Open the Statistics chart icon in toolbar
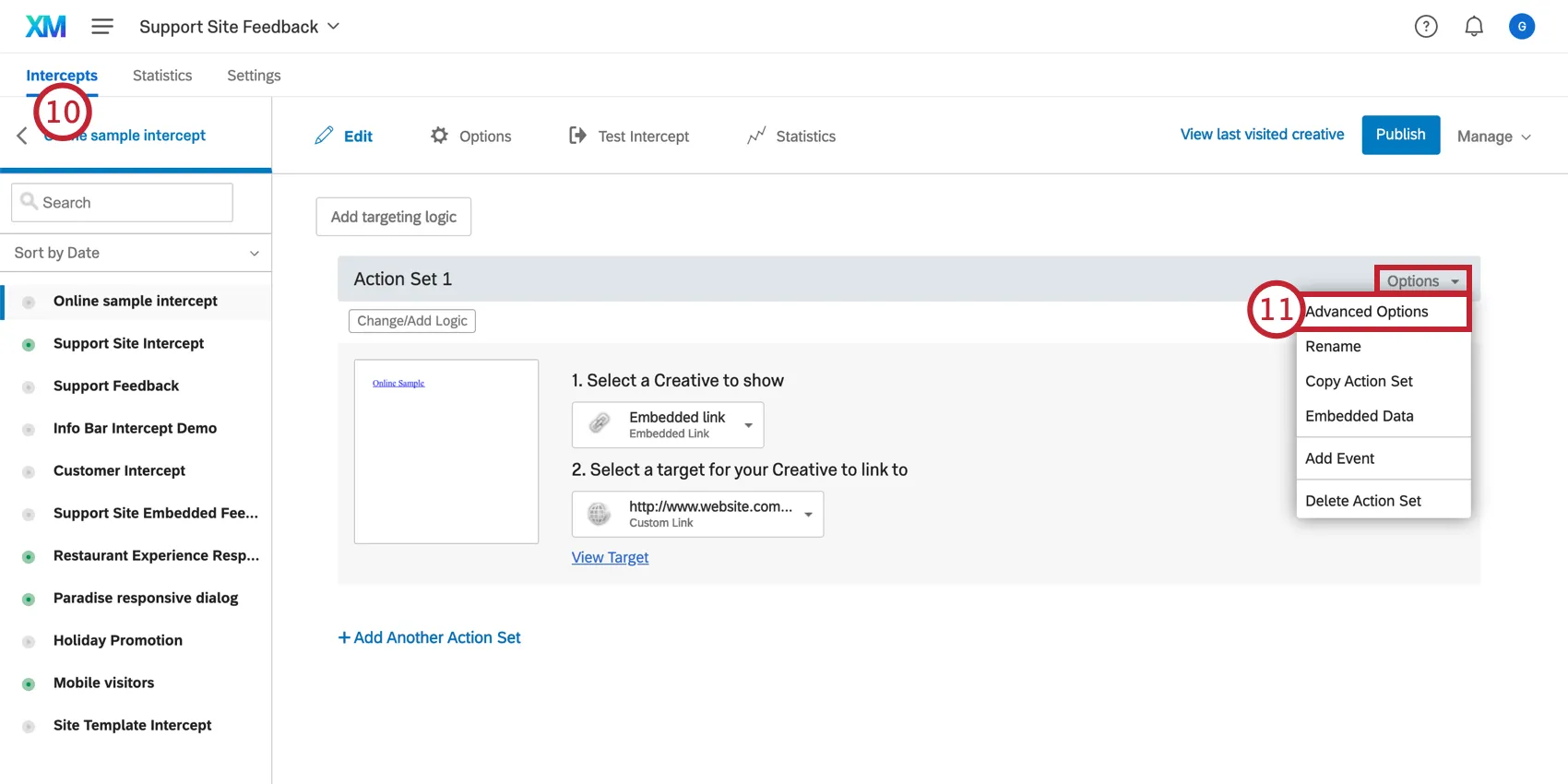1568x784 pixels. 756,136
